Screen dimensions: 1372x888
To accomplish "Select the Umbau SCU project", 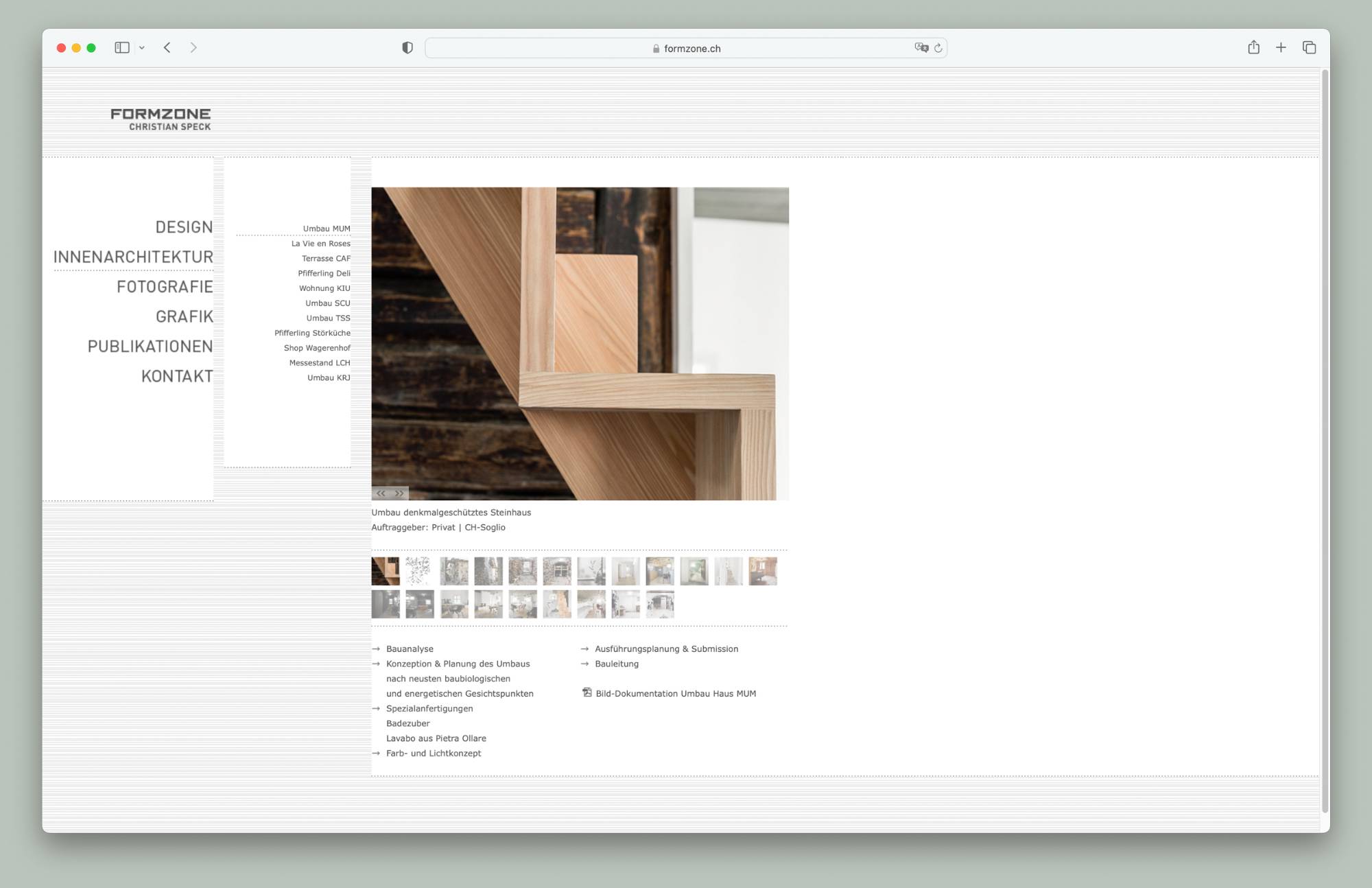I will tap(328, 303).
